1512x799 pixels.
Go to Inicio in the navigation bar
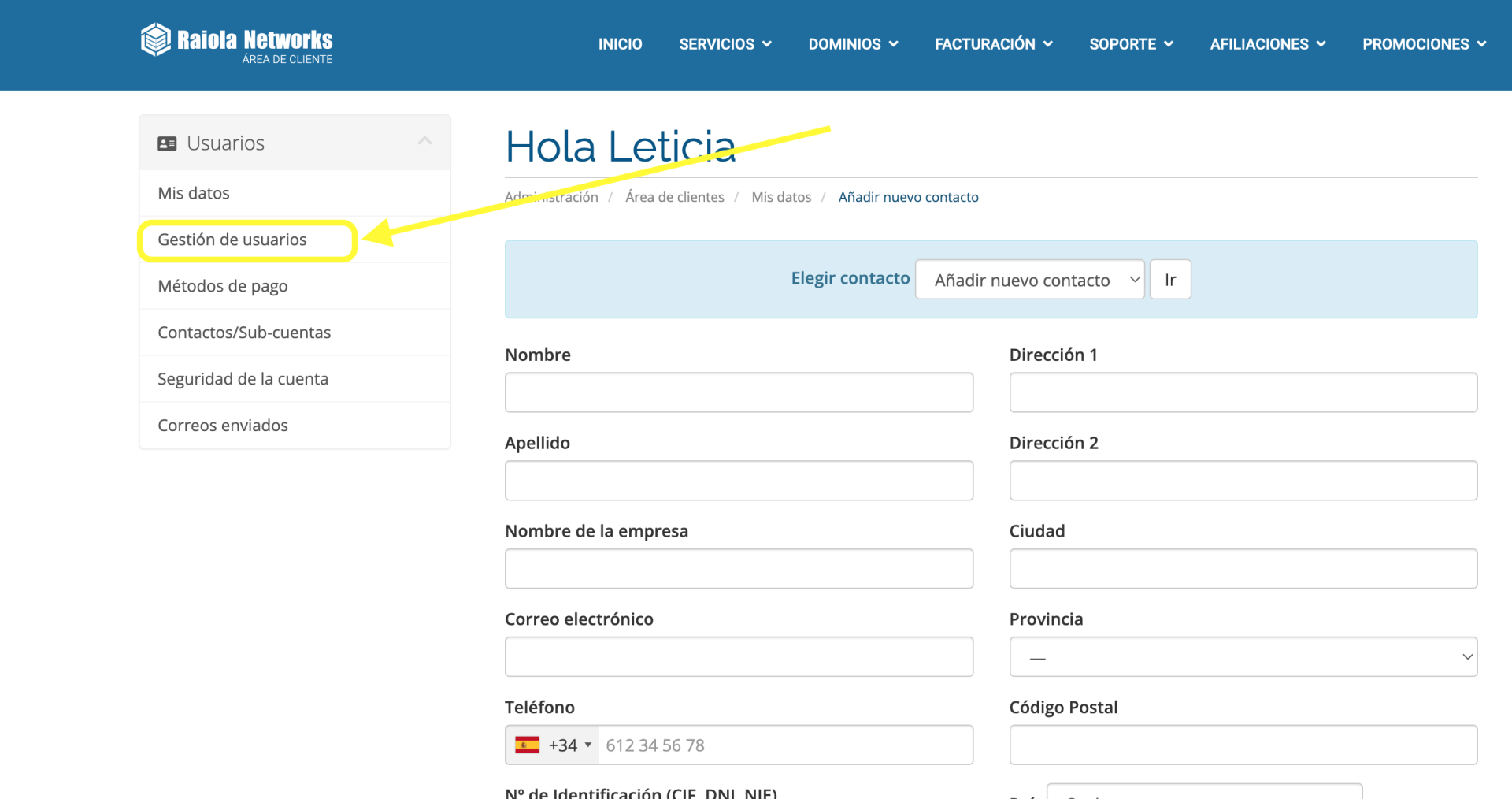620,44
